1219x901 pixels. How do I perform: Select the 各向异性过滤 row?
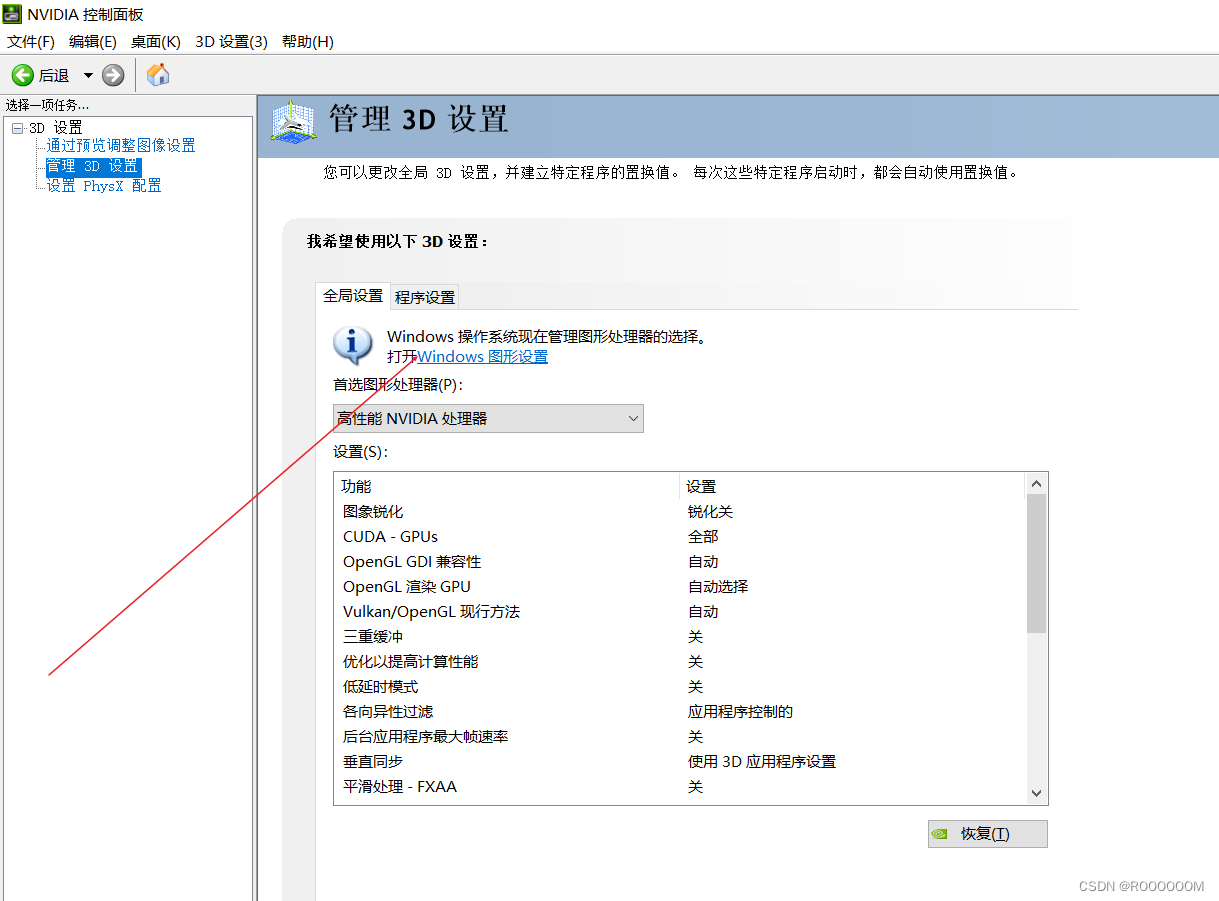pyautogui.click(x=681, y=711)
